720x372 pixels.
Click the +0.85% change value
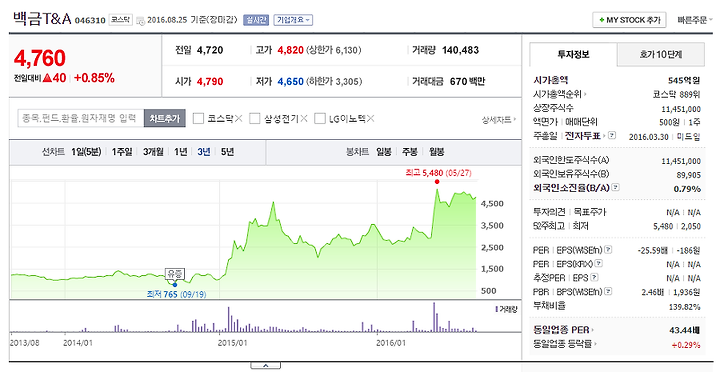(94, 78)
